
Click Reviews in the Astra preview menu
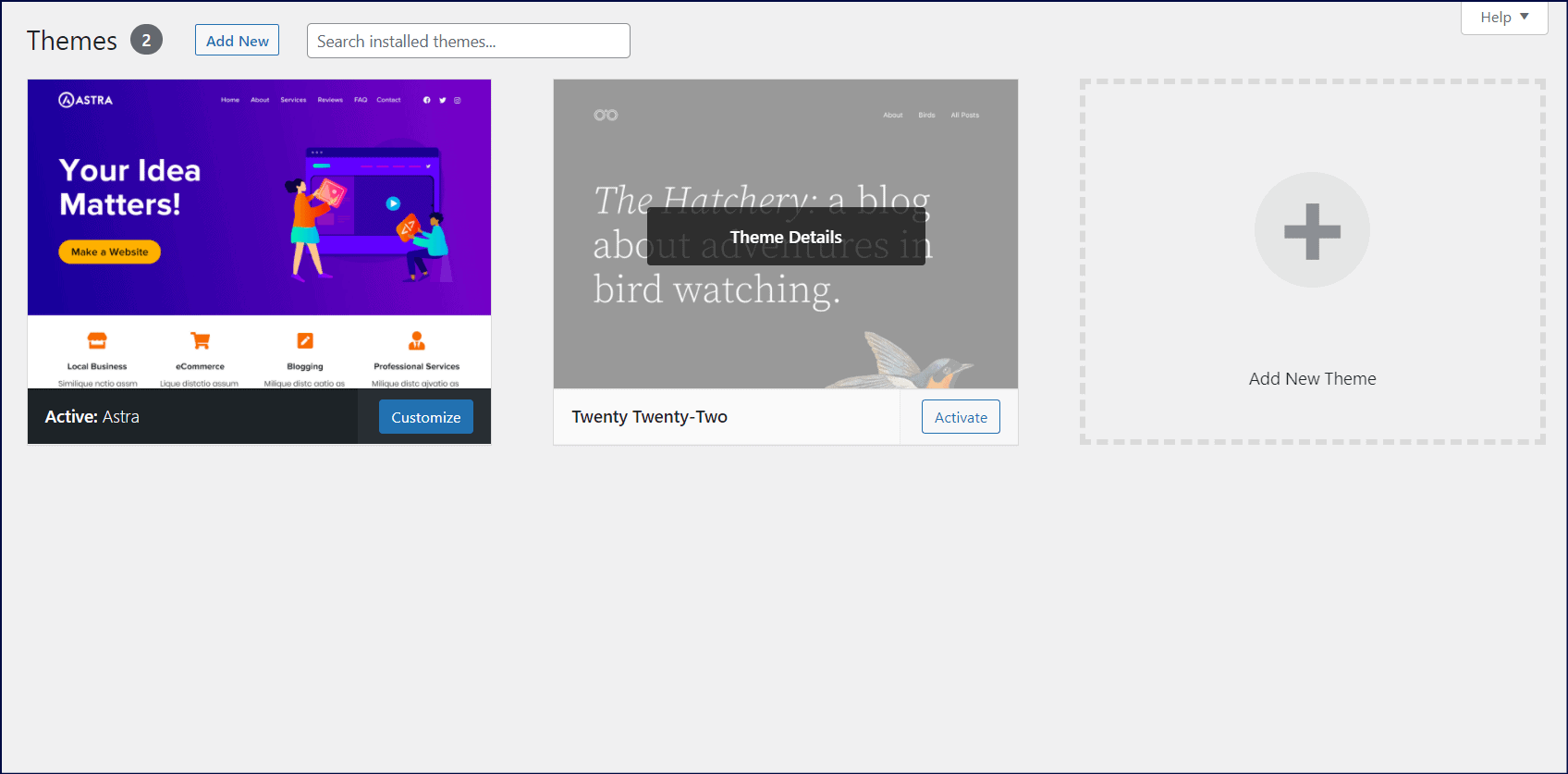coord(330,100)
